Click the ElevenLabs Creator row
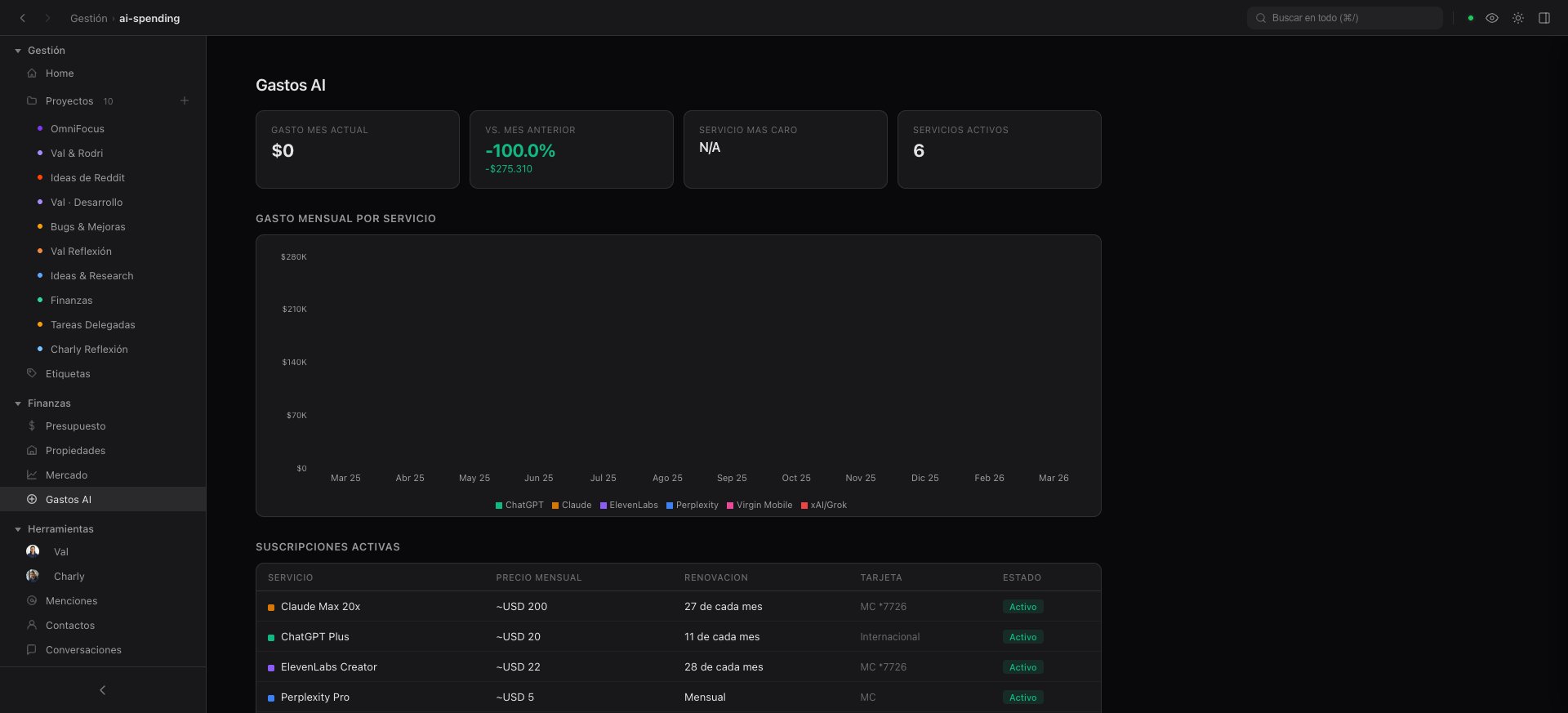The height and width of the screenshot is (713, 1568). point(678,667)
